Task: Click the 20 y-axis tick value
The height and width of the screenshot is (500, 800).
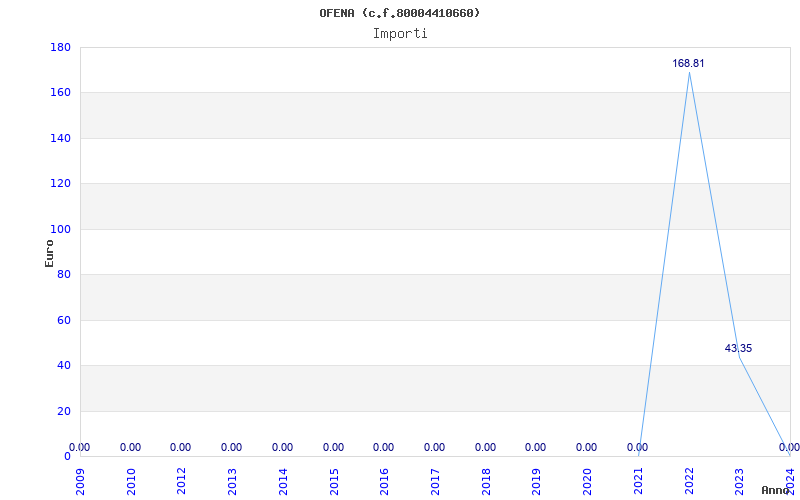Action: [x=64, y=411]
